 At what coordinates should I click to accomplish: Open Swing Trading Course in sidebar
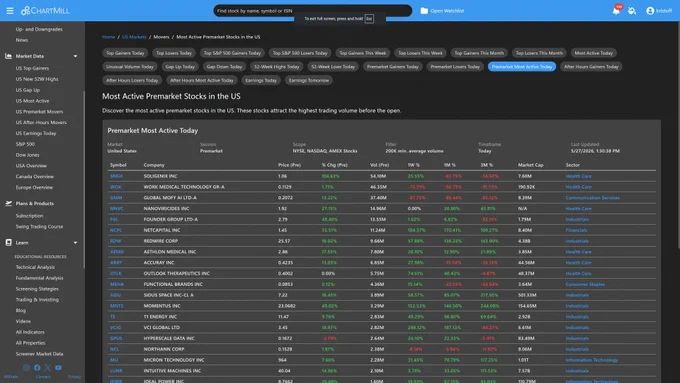(39, 226)
